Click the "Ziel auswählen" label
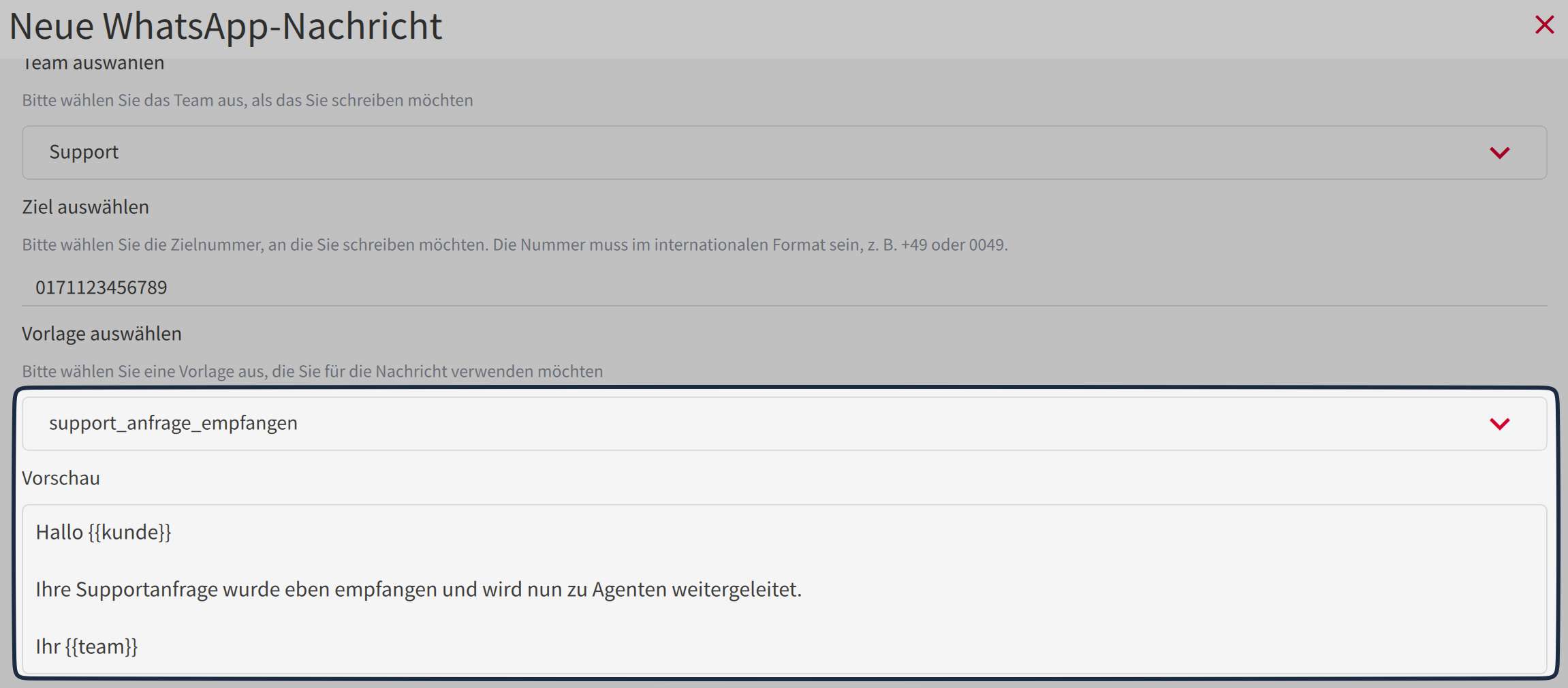The width and height of the screenshot is (1568, 688). tap(85, 207)
